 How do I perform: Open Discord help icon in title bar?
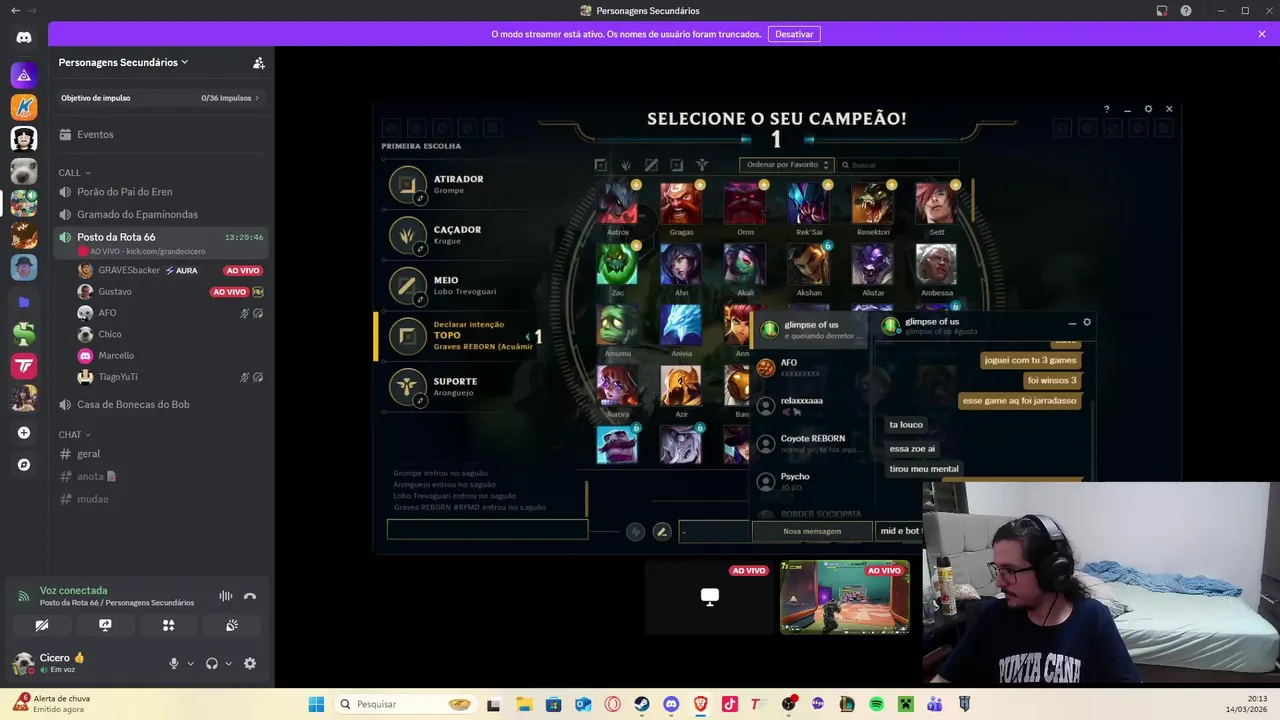[x=1186, y=11]
